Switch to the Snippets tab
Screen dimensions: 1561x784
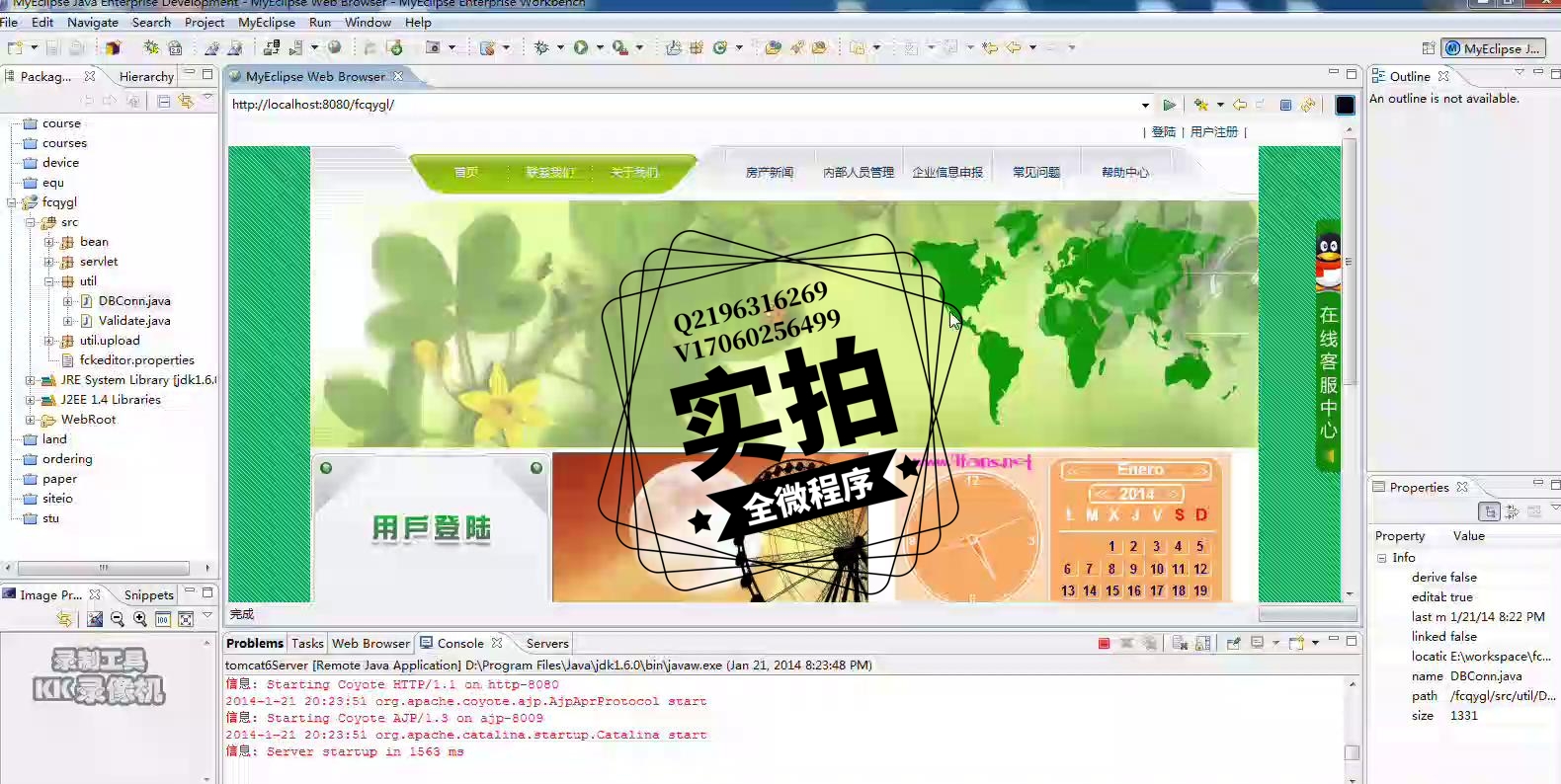(x=149, y=594)
